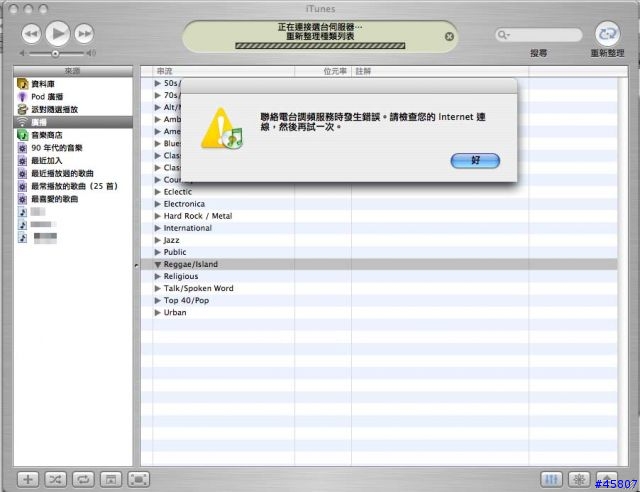The image size is (640, 492).
Task: Expand Hard Rock / Metal category
Action: point(158,216)
